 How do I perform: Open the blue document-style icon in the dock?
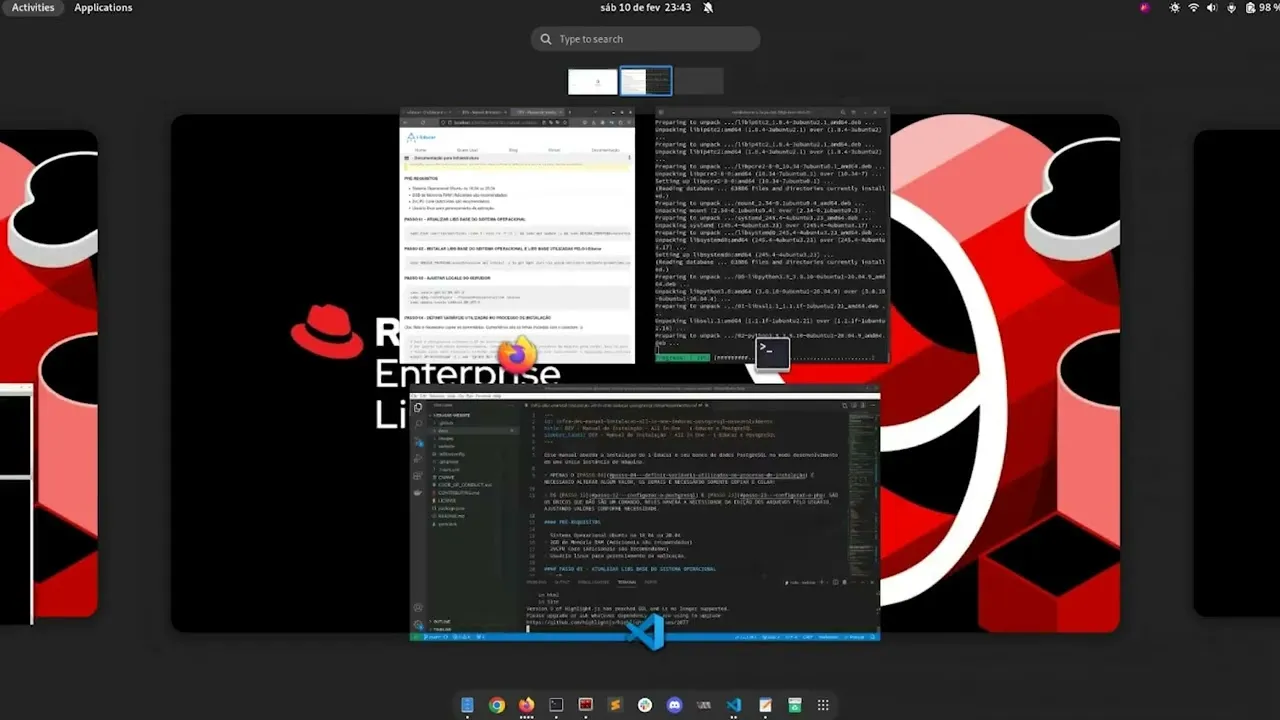[x=467, y=705]
